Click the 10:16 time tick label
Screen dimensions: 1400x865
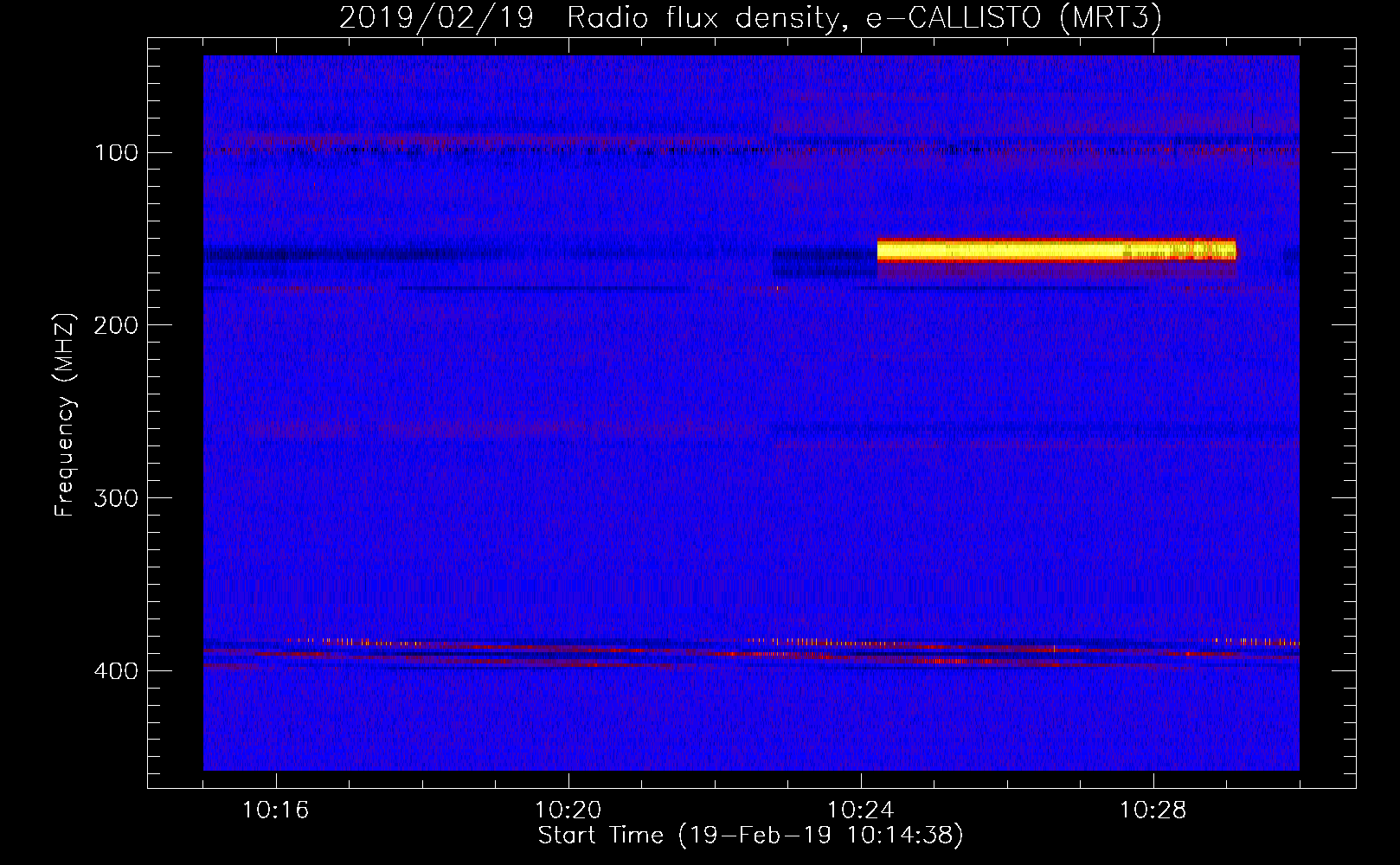(275, 811)
